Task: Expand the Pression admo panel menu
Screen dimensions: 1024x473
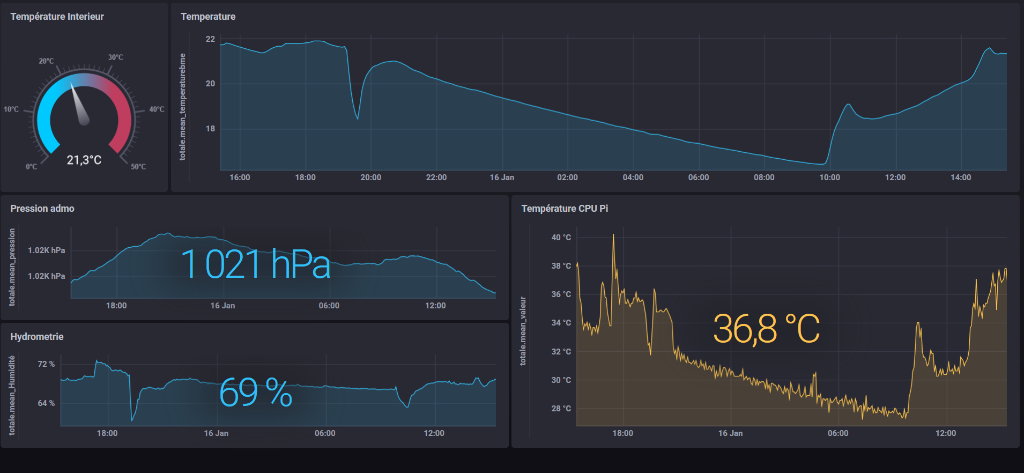Action: click(42, 209)
